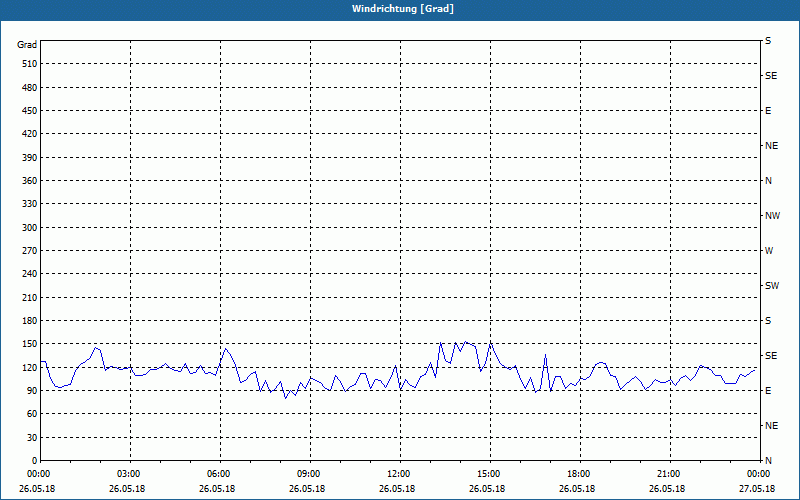
Task: Click the 30 degree axis label
Action: pos(32,437)
